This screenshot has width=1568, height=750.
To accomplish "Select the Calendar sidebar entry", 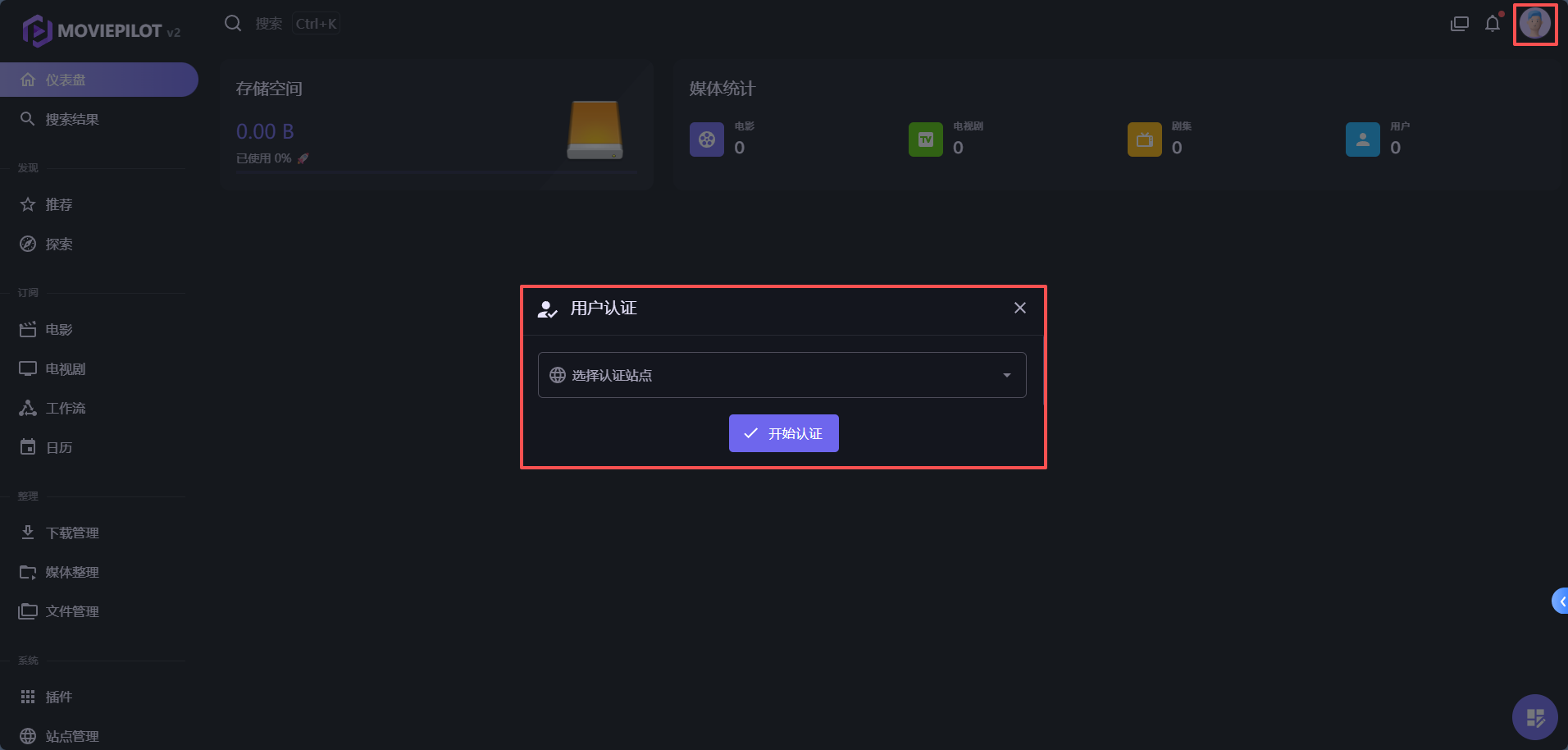I will point(59,447).
